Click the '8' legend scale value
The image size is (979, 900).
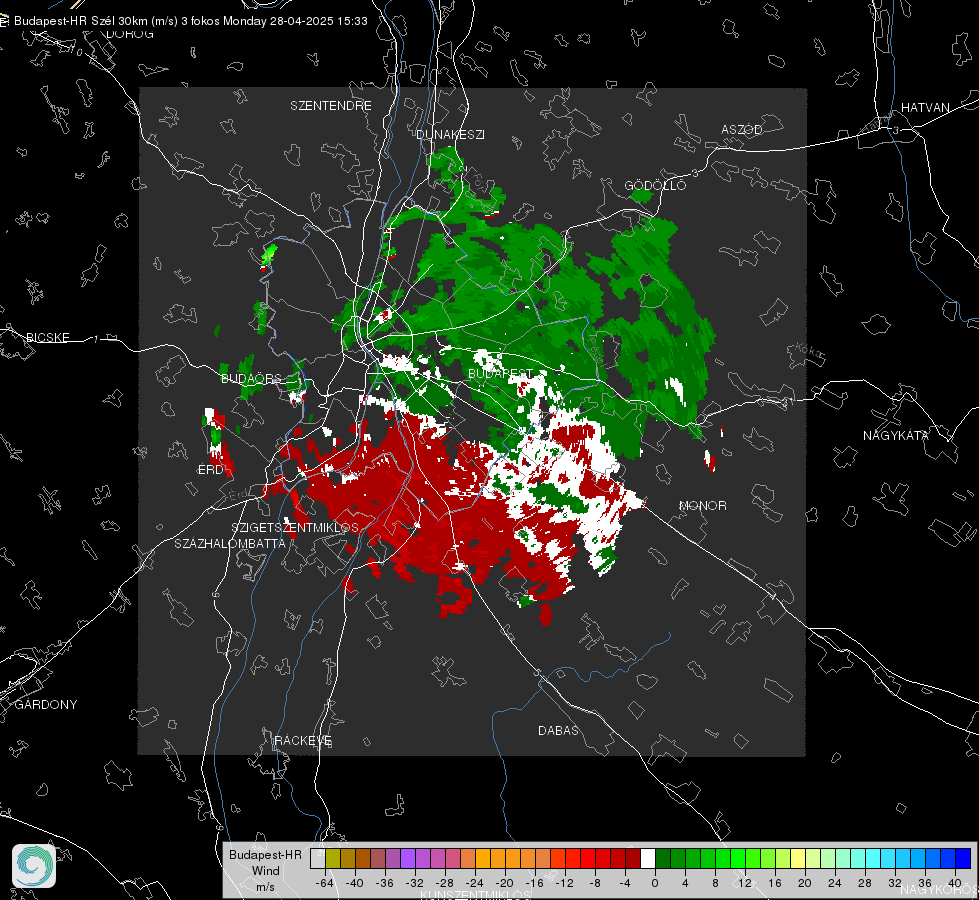coord(715,883)
